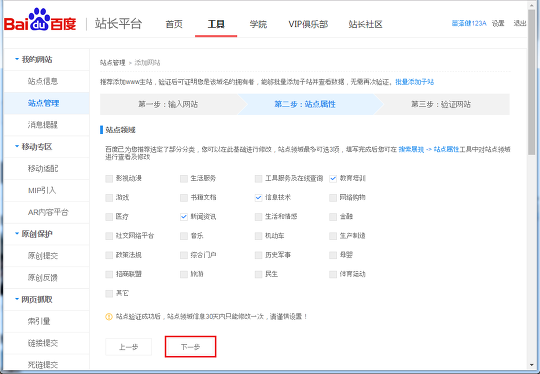
Task: Check the 影视动漫 checkbox
Action: coord(109,178)
